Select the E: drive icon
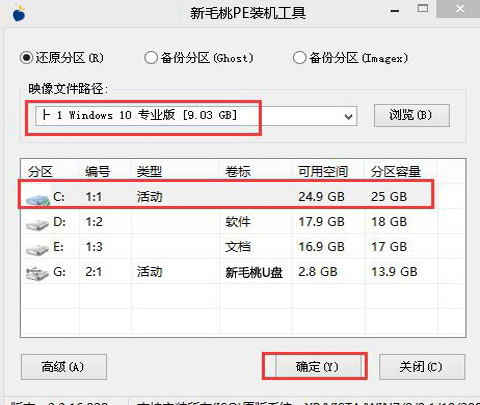This screenshot has width=480, height=405. point(37,249)
